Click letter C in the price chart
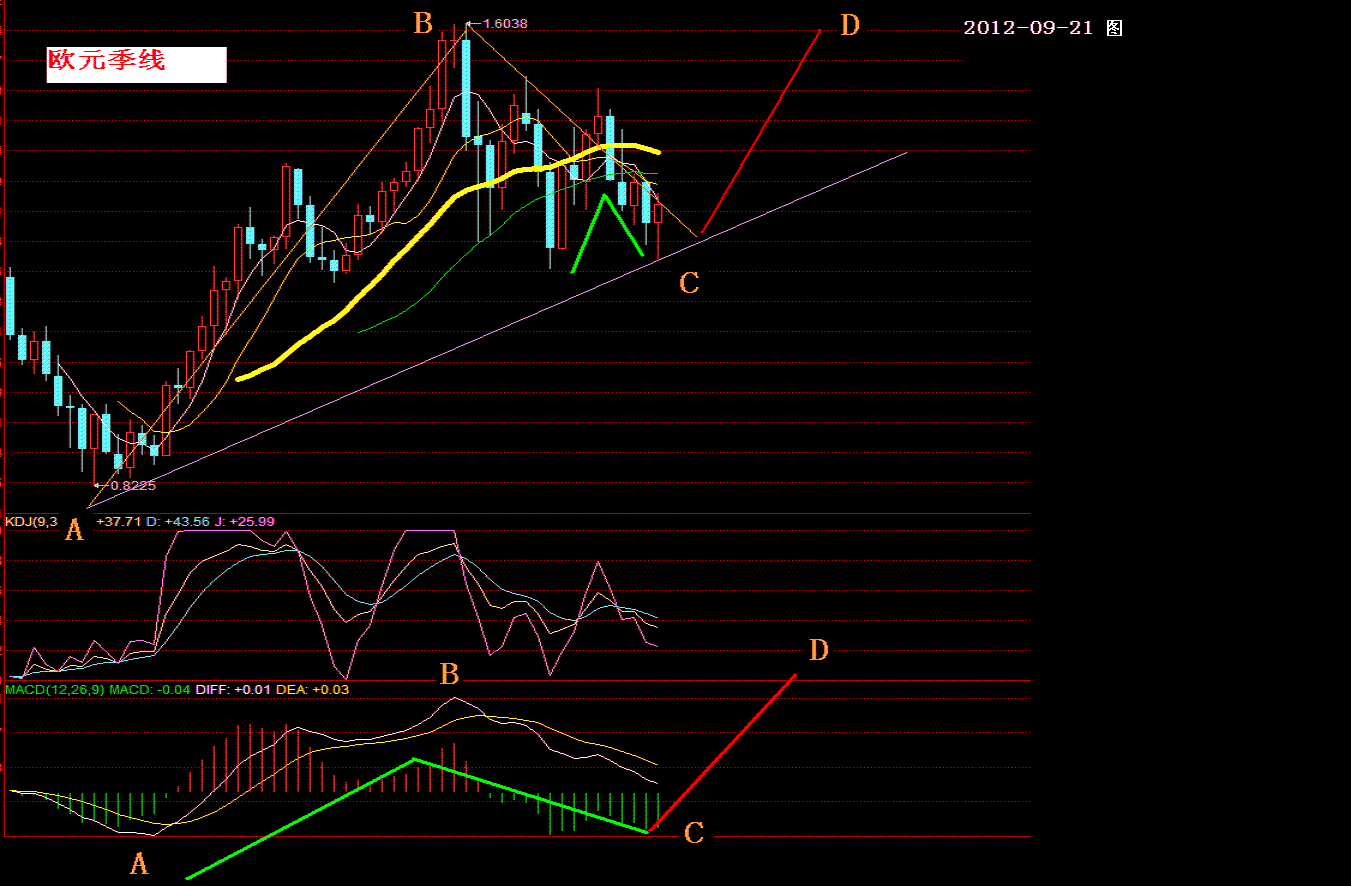The image size is (1351, 886). 689,283
